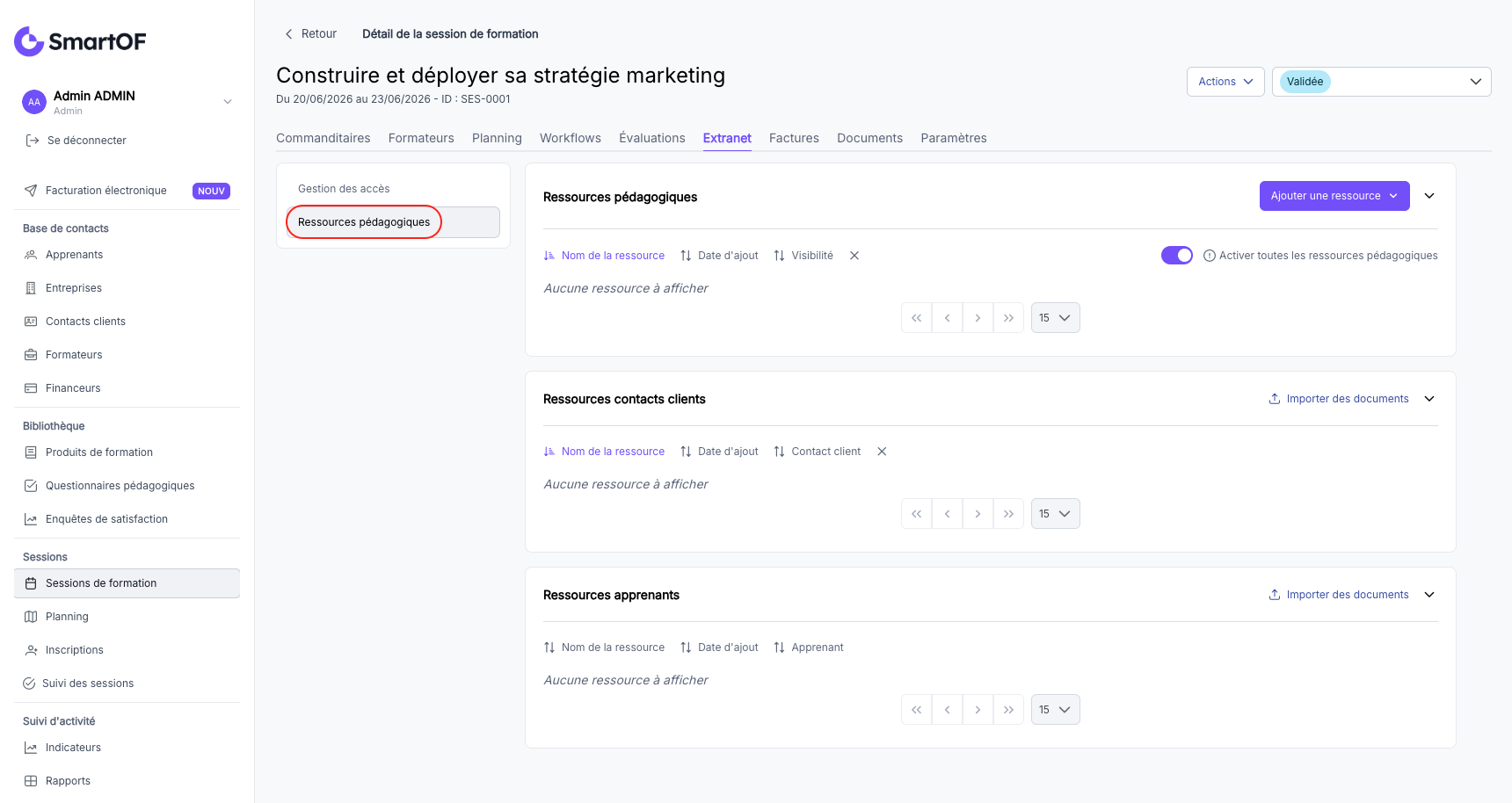Viewport: 1512px width, 803px height.
Task: Sort Ressources contacts clients by Date d'ajout
Action: coord(719,452)
